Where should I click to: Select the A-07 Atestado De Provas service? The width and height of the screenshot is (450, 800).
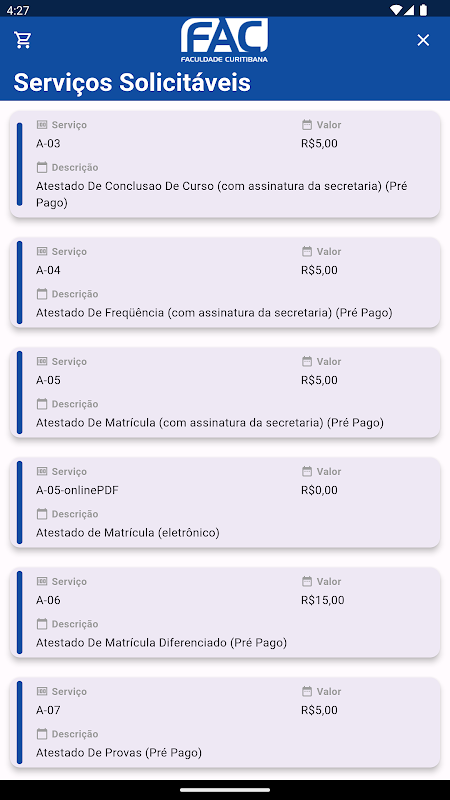coord(225,722)
